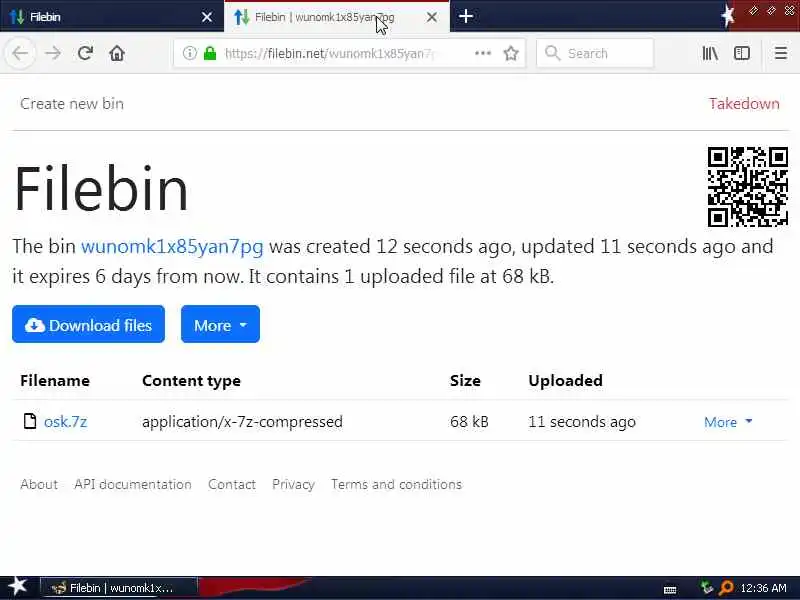
Task: Select the application/x-7z-compressed text
Action: click(242, 421)
